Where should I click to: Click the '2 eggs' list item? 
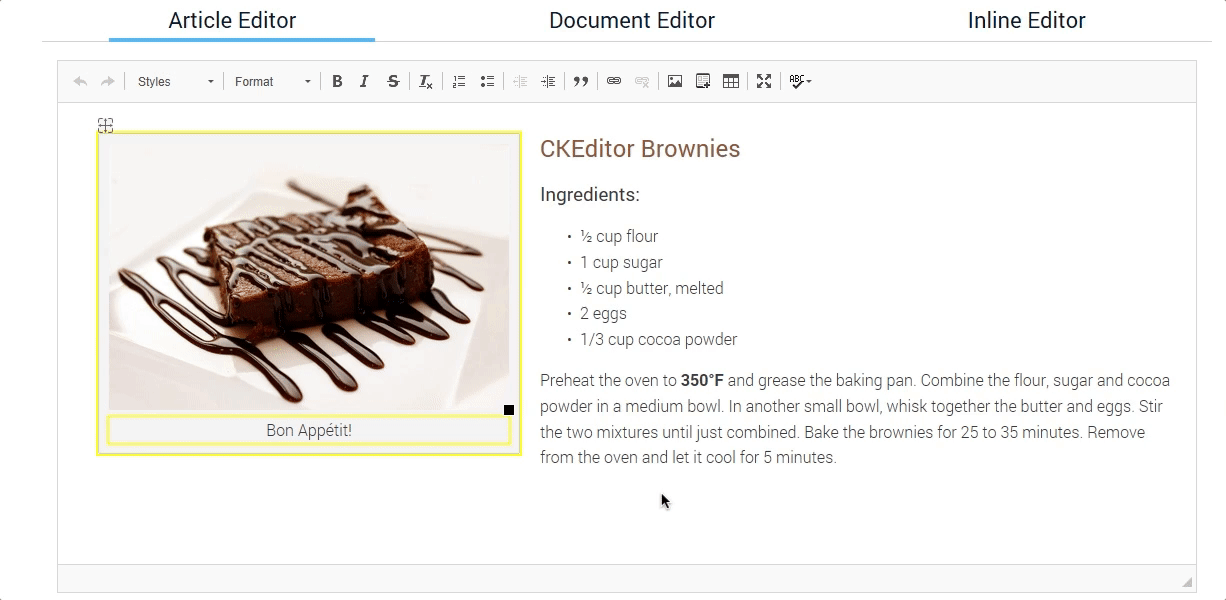[x=603, y=314]
